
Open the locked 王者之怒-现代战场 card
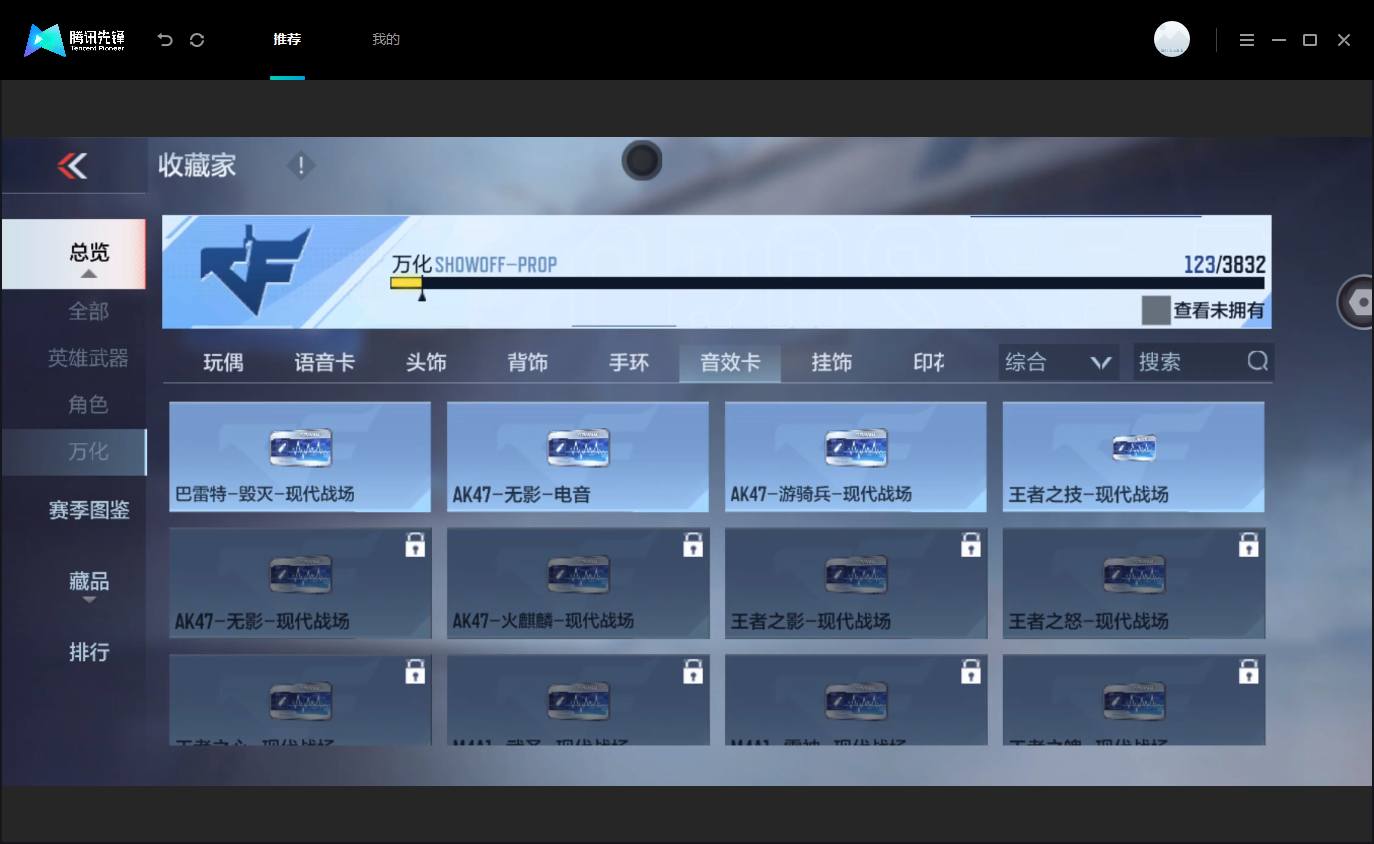click(1134, 583)
